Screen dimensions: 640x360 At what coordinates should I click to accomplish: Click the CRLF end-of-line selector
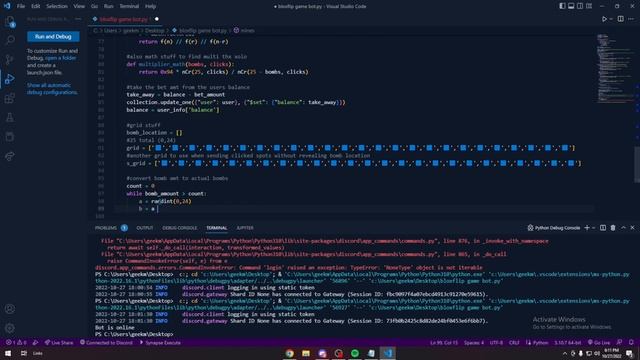click(x=514, y=342)
